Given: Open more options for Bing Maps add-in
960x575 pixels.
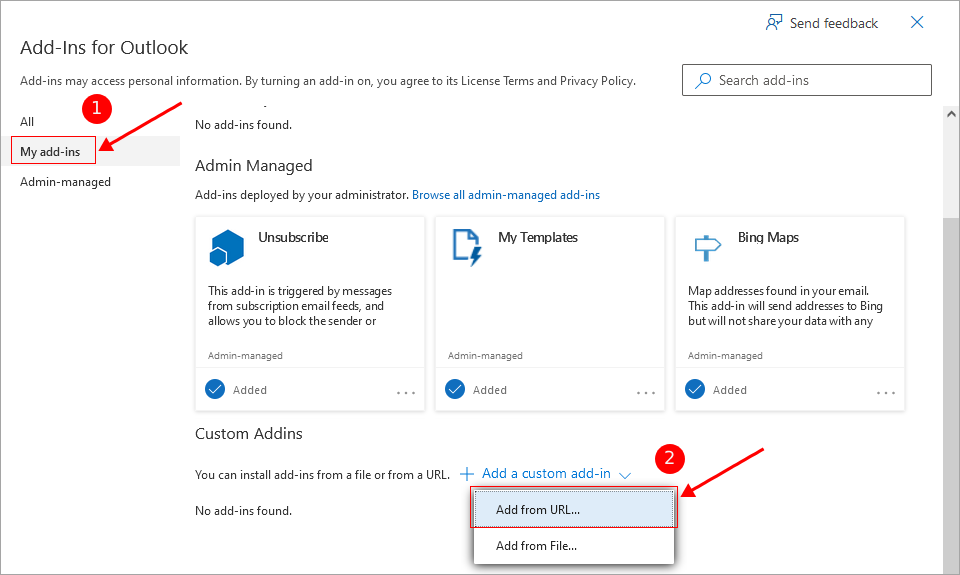Looking at the screenshot, I should tap(885, 392).
